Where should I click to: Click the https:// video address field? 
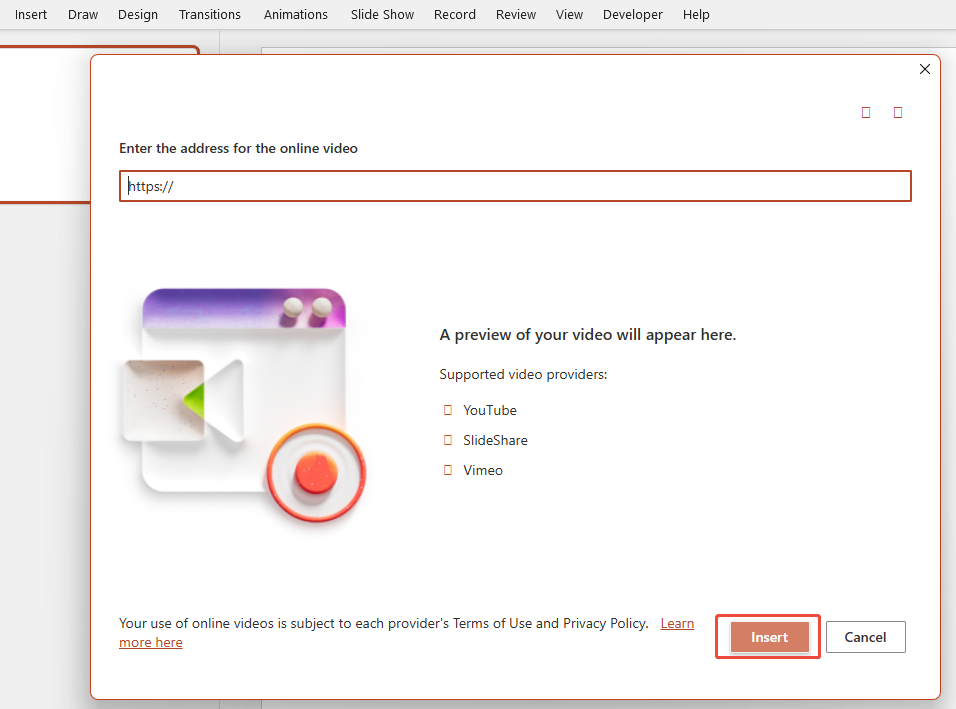point(515,186)
